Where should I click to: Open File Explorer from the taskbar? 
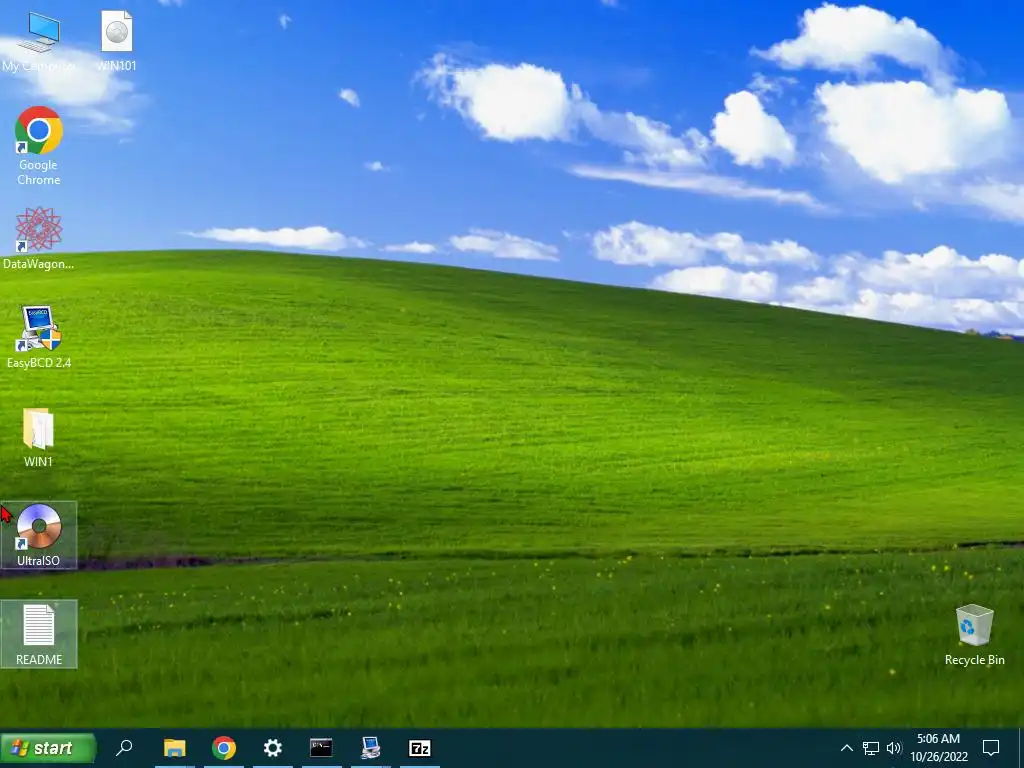click(x=174, y=748)
